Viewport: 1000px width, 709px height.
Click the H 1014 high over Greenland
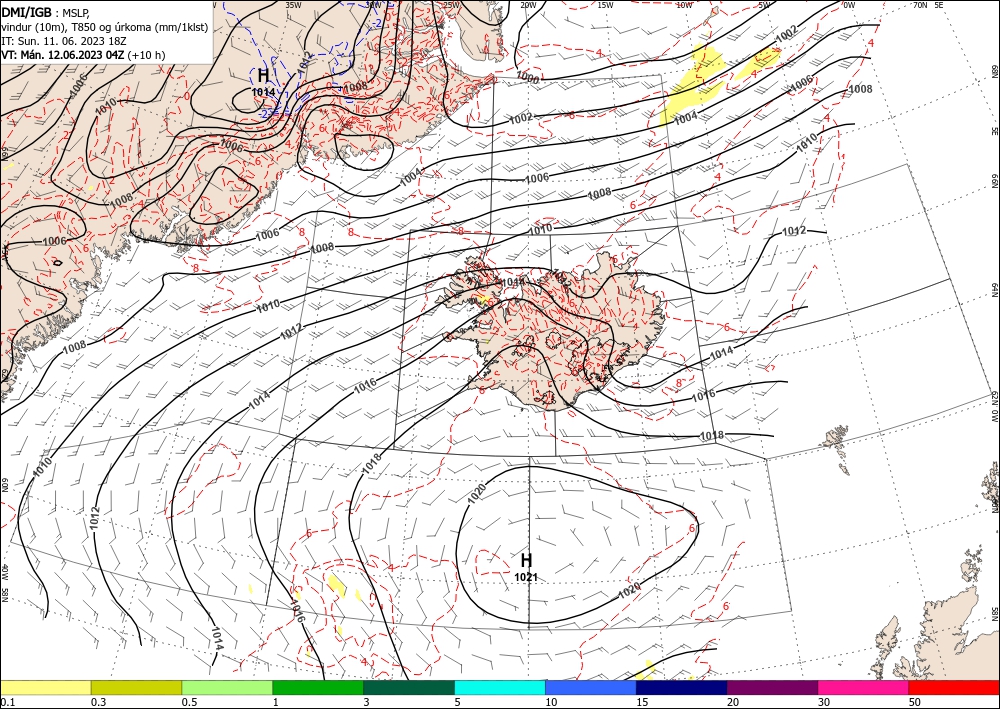(x=263, y=82)
